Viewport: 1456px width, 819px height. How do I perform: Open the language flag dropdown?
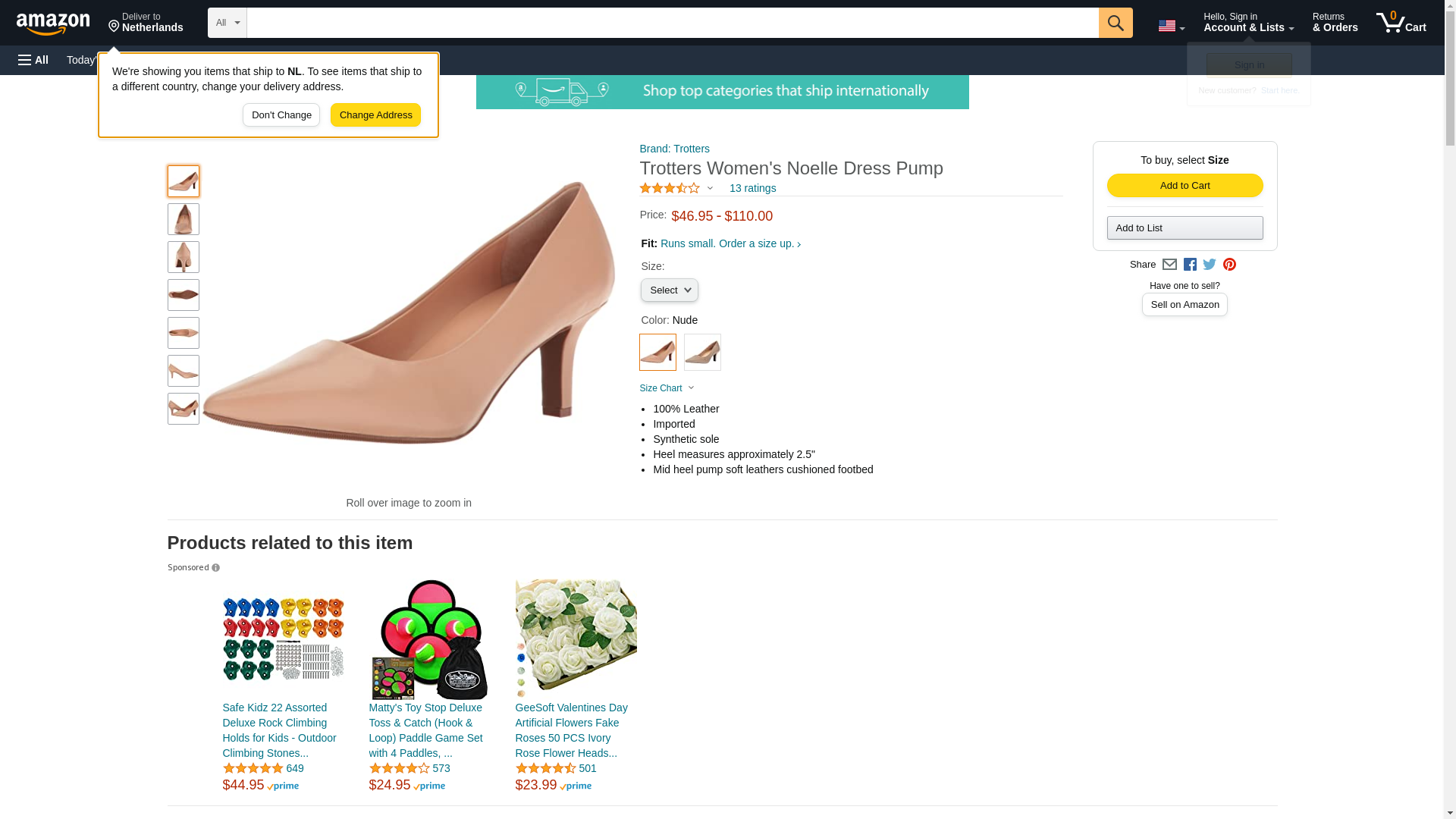[x=1171, y=26]
